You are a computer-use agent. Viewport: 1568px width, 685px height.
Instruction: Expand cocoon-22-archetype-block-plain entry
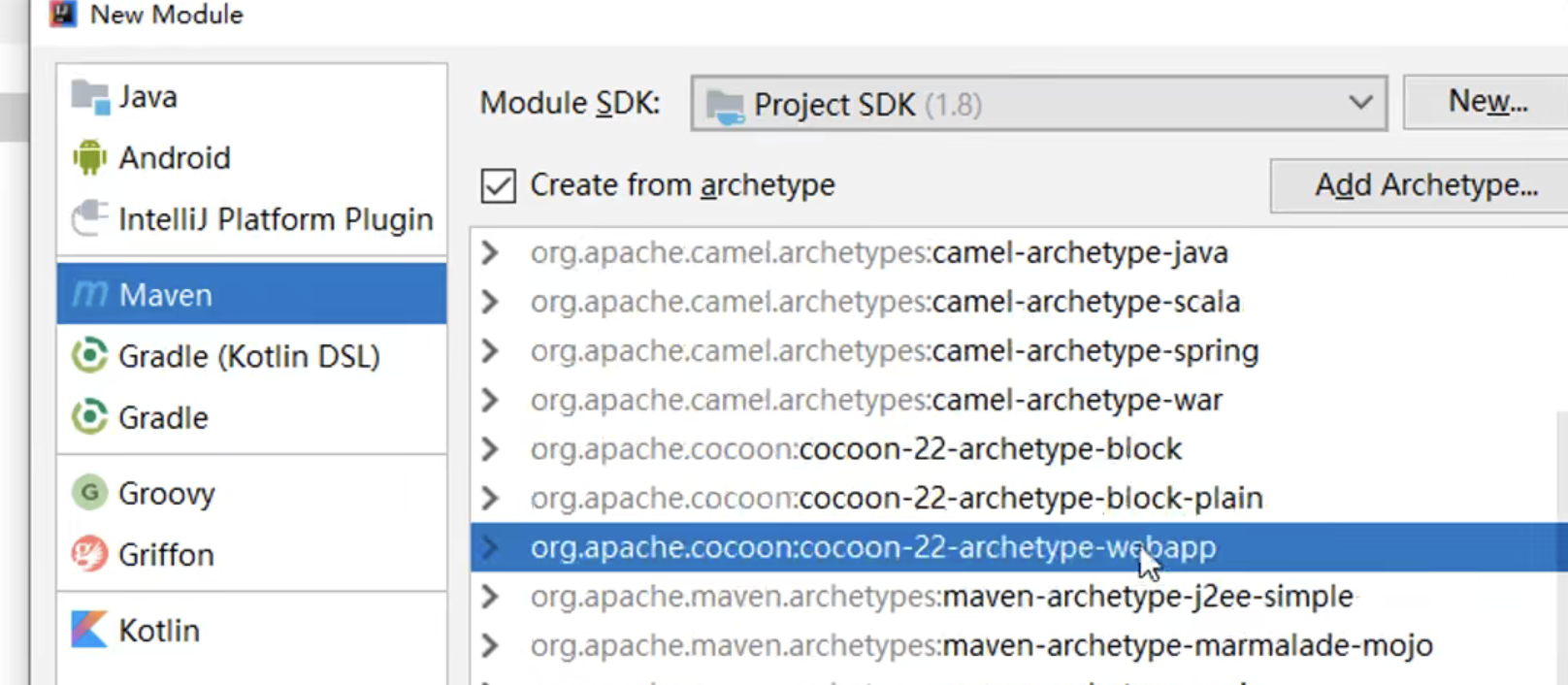491,498
